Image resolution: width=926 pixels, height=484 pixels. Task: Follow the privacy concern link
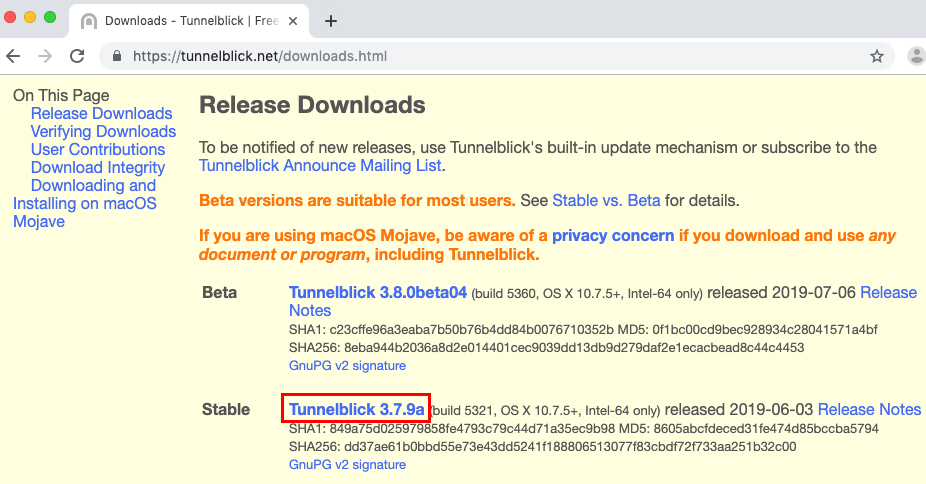613,236
